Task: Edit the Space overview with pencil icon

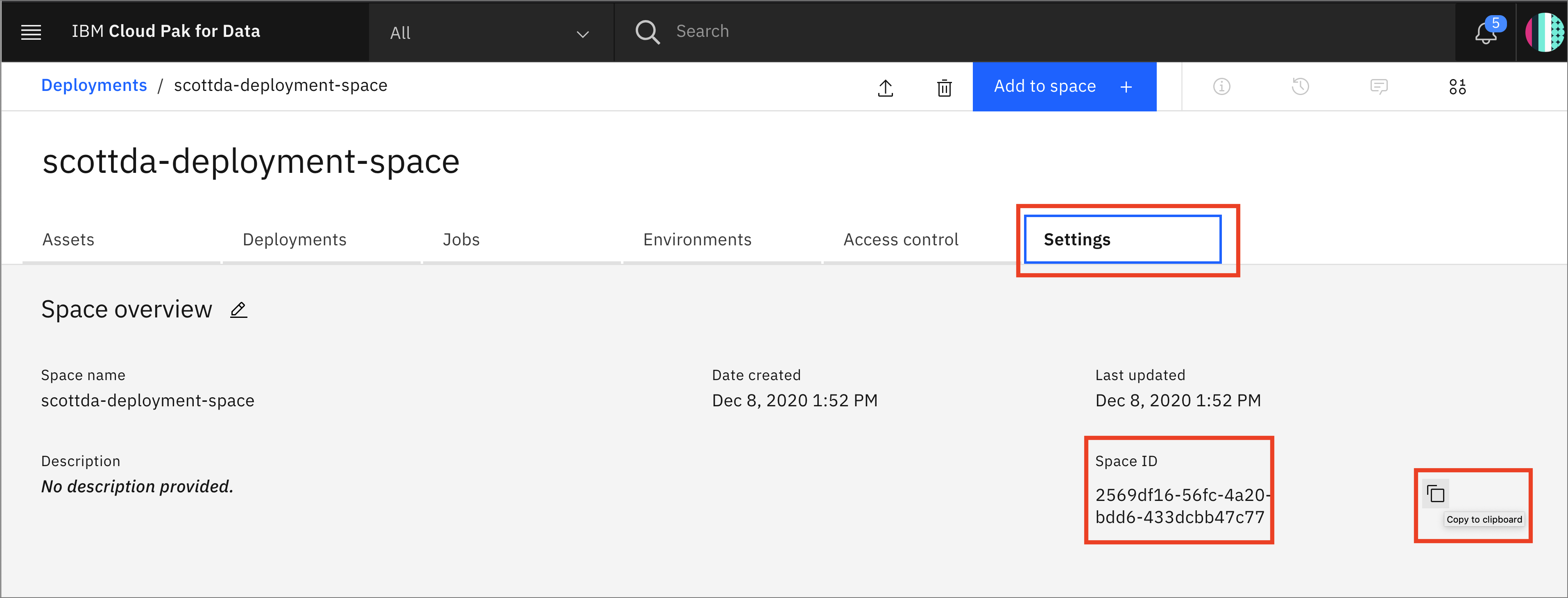Action: coord(238,309)
